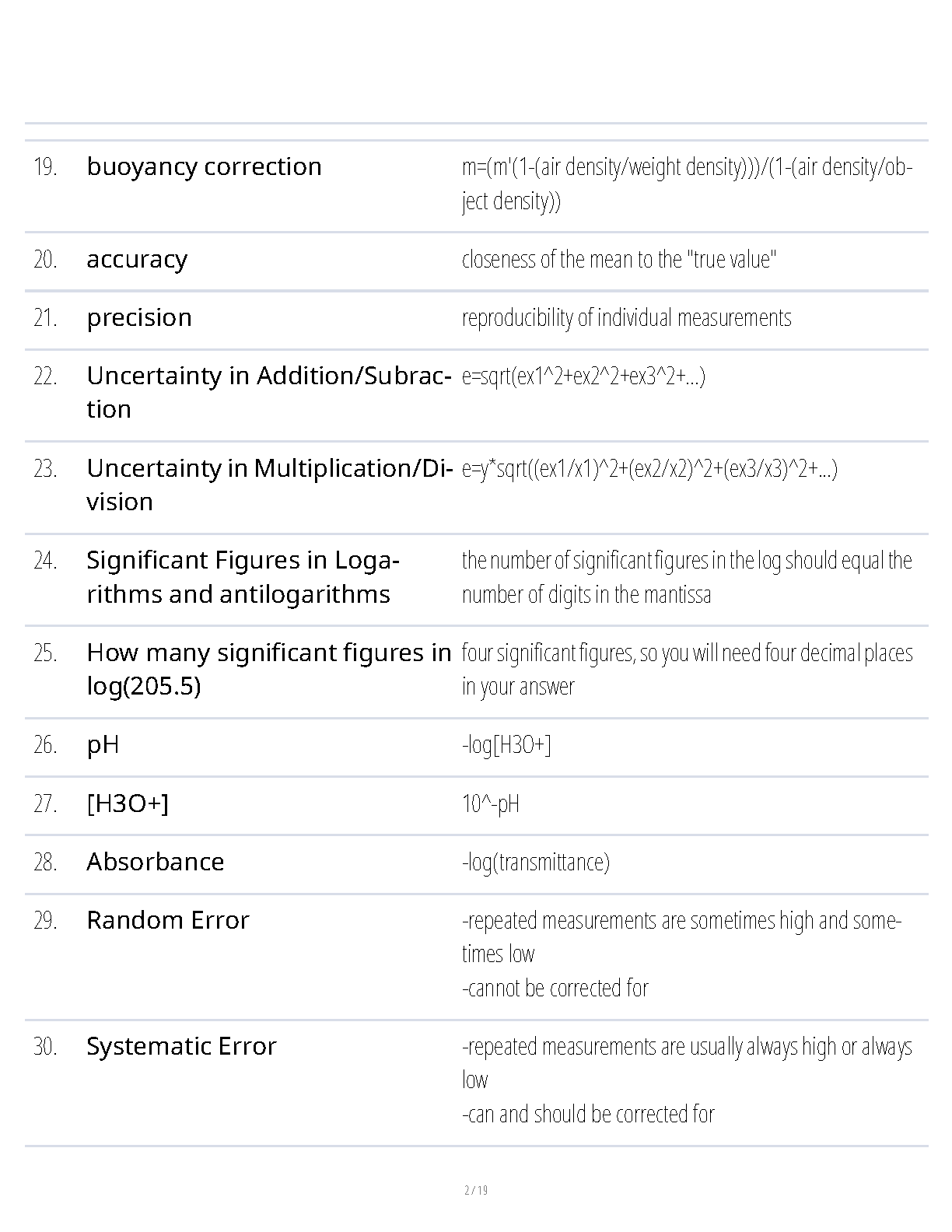The width and height of the screenshot is (952, 1232).
Task: Click the "Systematic Error" term
Action: point(181,1046)
